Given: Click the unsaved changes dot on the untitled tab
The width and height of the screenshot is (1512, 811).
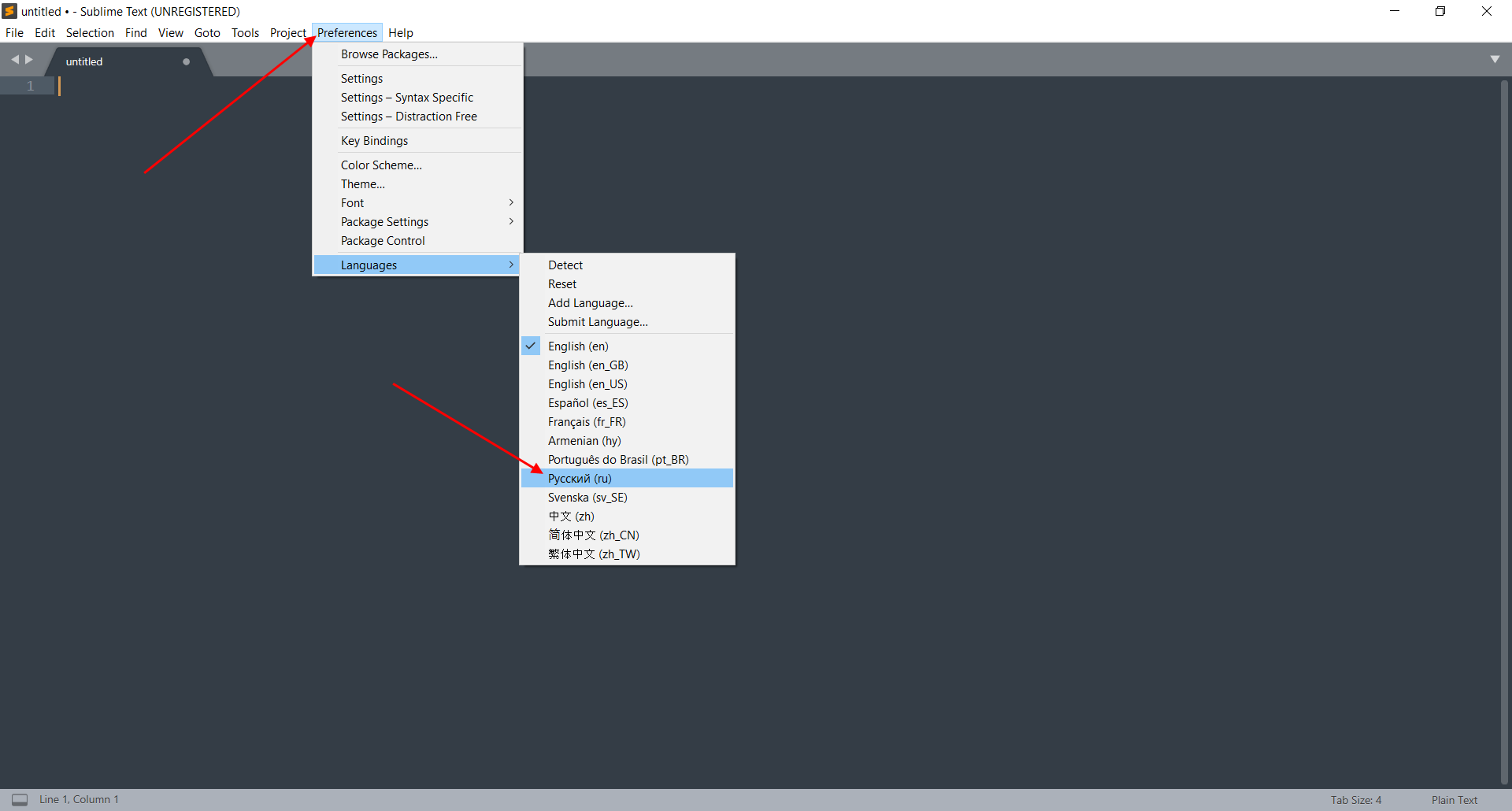Looking at the screenshot, I should pyautogui.click(x=186, y=61).
